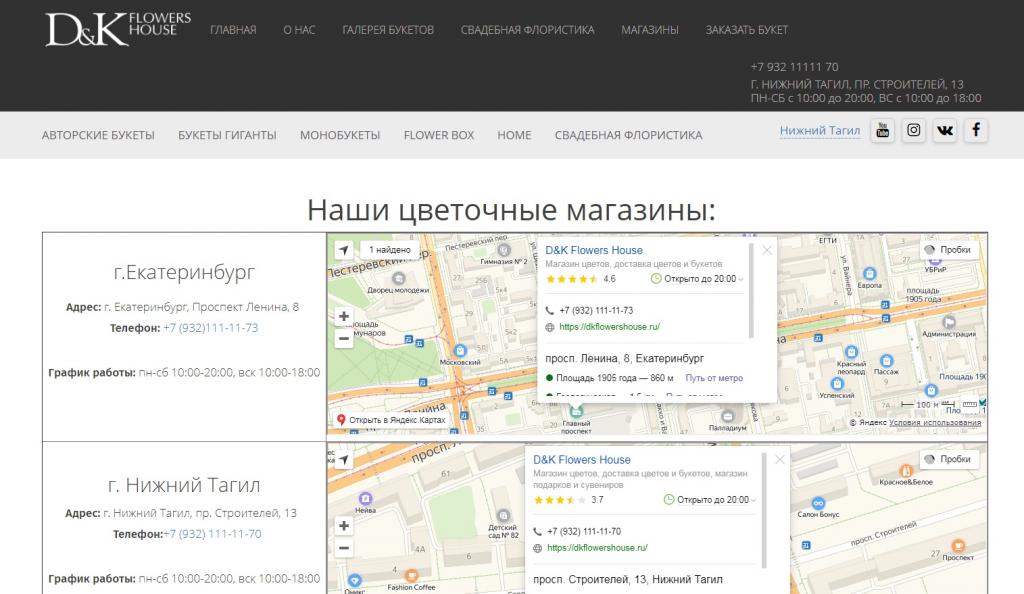Open the О НАС menu item
The image size is (1024, 594).
[x=299, y=30]
